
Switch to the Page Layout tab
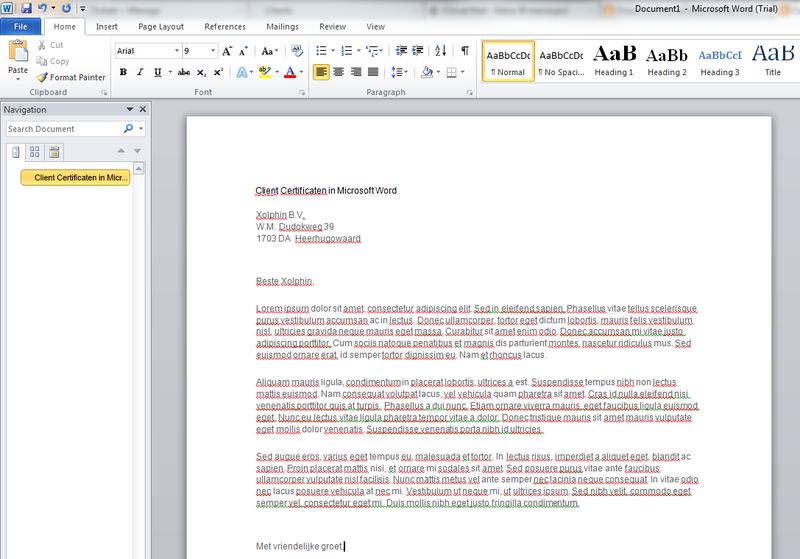[160, 27]
